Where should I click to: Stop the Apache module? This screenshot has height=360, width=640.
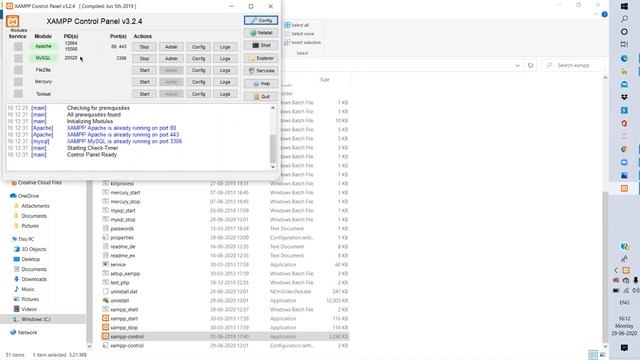(144, 47)
